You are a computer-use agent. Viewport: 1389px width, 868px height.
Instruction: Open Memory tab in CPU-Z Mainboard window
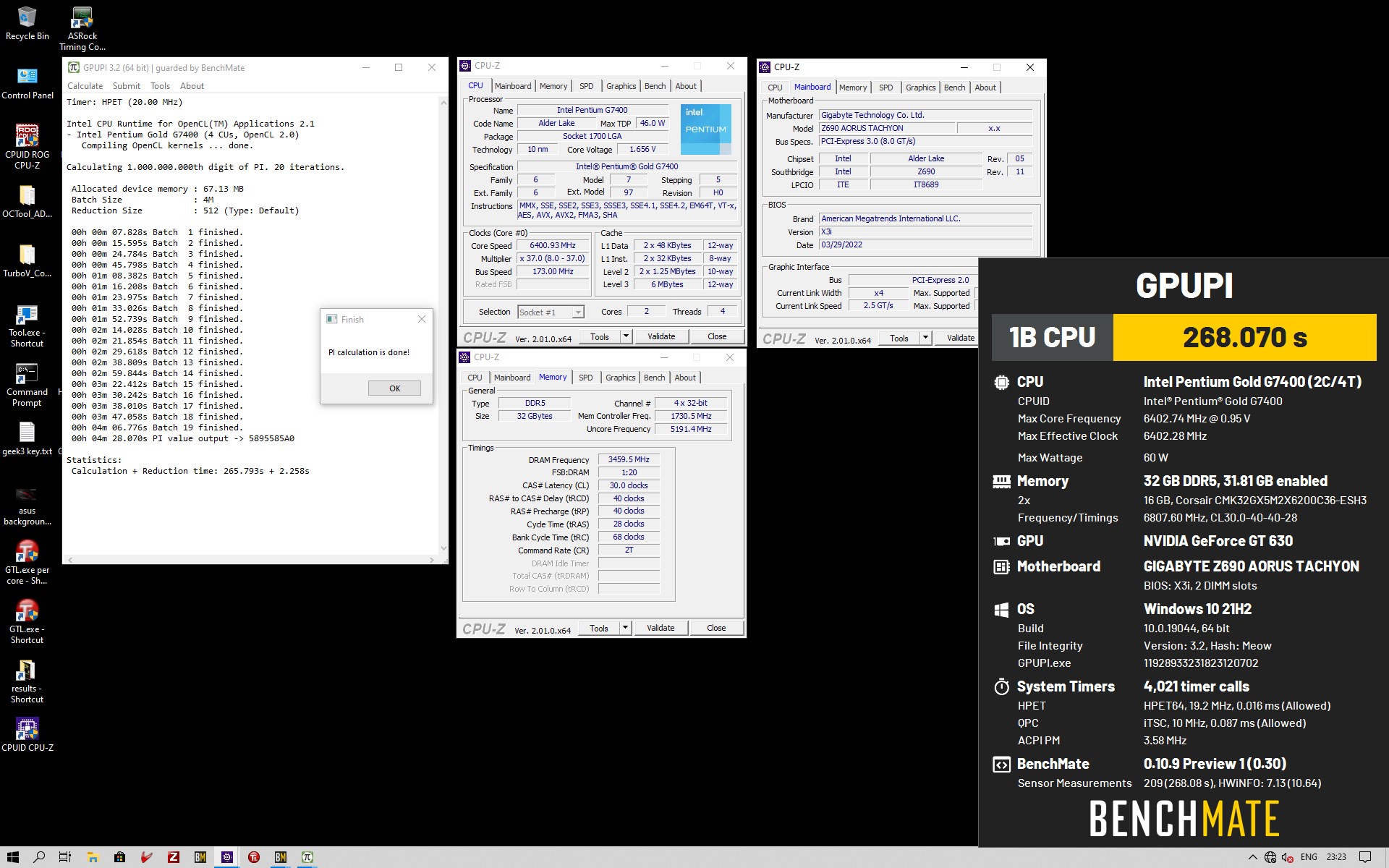point(853,88)
